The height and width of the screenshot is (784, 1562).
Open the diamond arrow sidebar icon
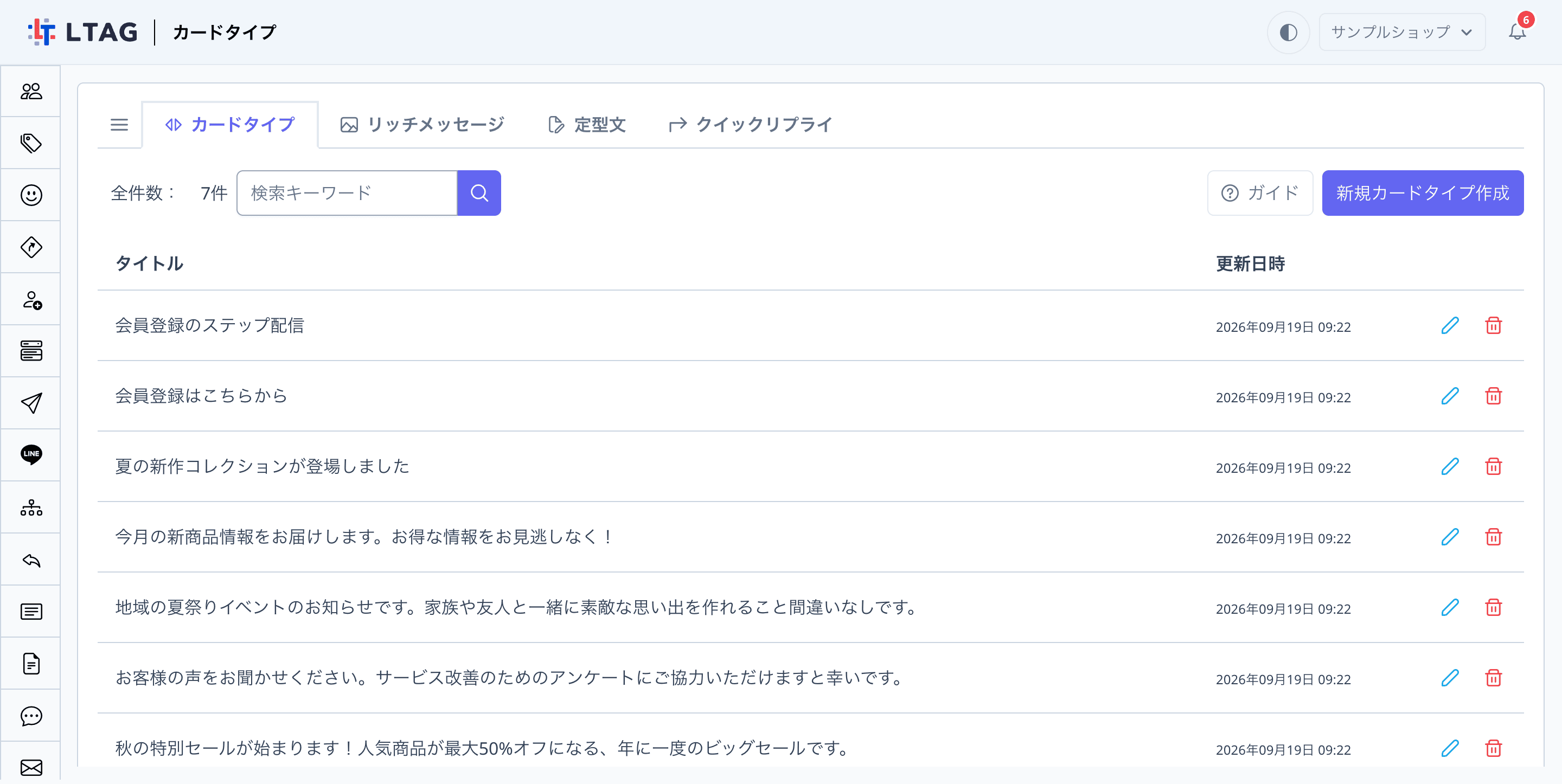point(31,247)
